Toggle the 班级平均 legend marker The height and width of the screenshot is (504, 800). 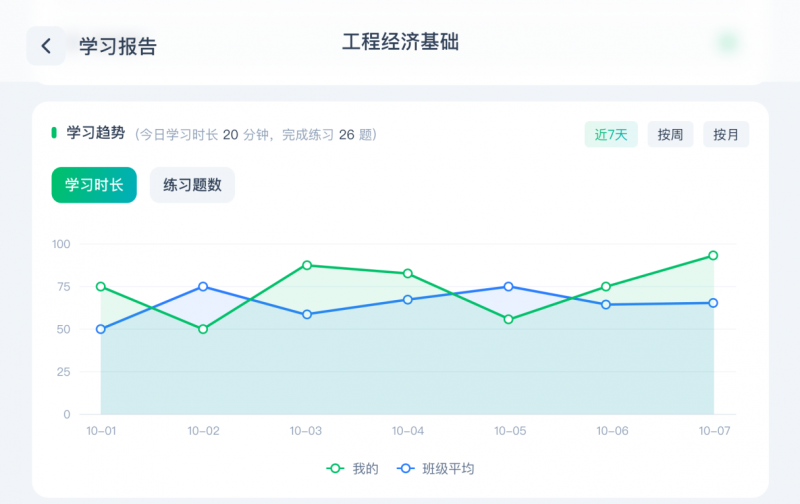(406, 468)
